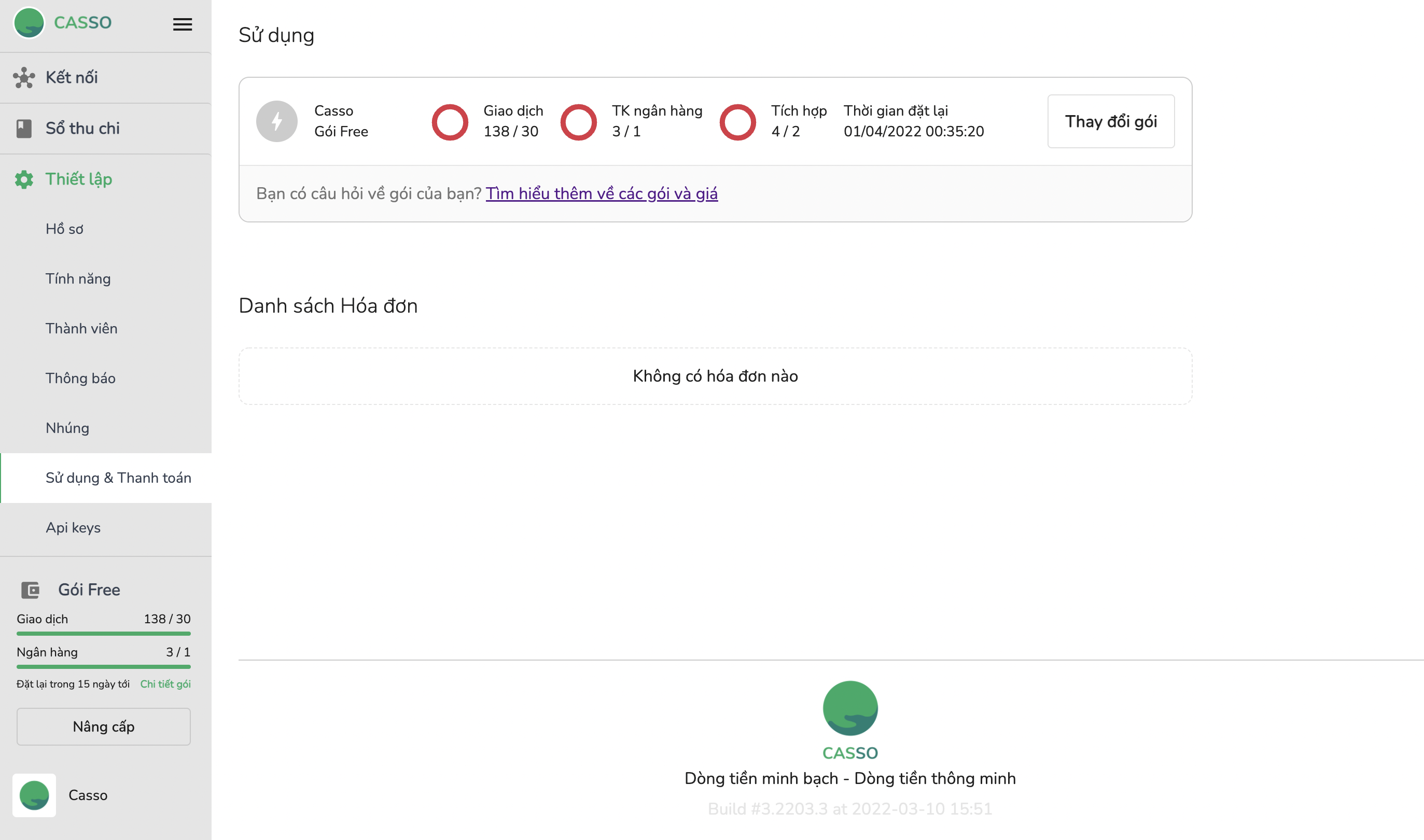Open the Api keys page
The height and width of the screenshot is (840, 1424).
click(106, 528)
